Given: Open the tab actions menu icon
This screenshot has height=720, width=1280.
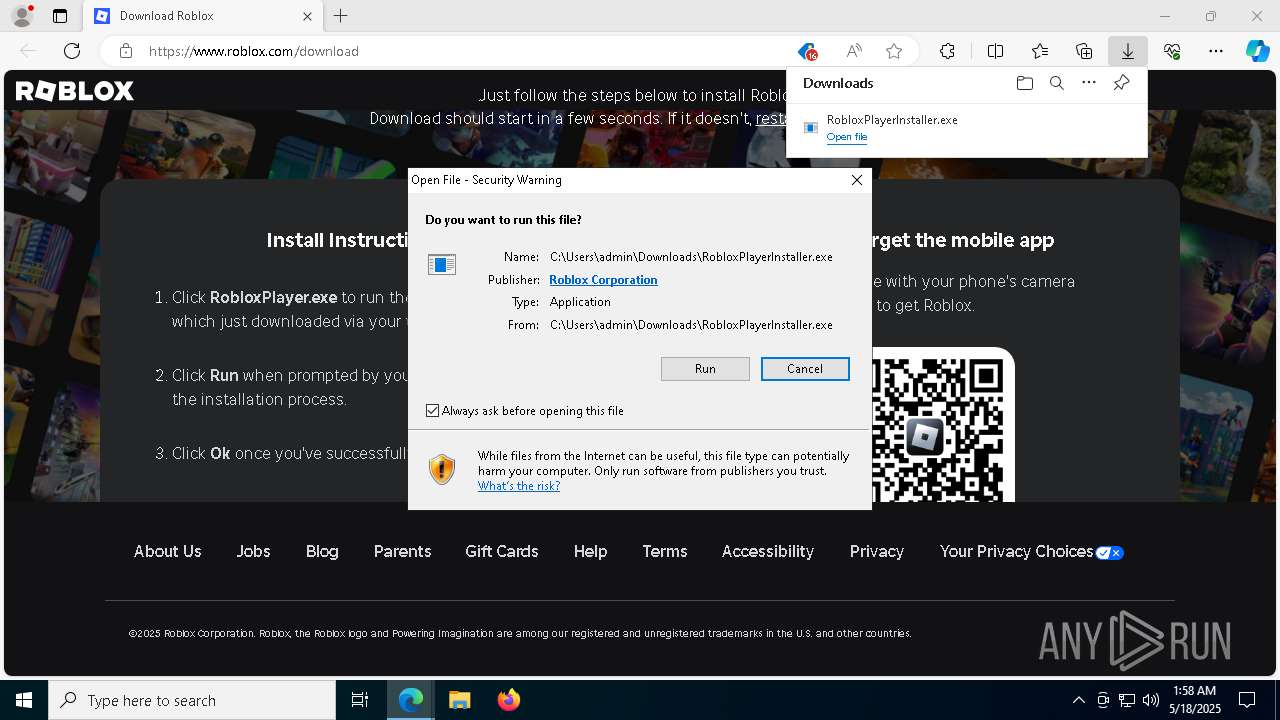Looking at the screenshot, I should tap(60, 16).
